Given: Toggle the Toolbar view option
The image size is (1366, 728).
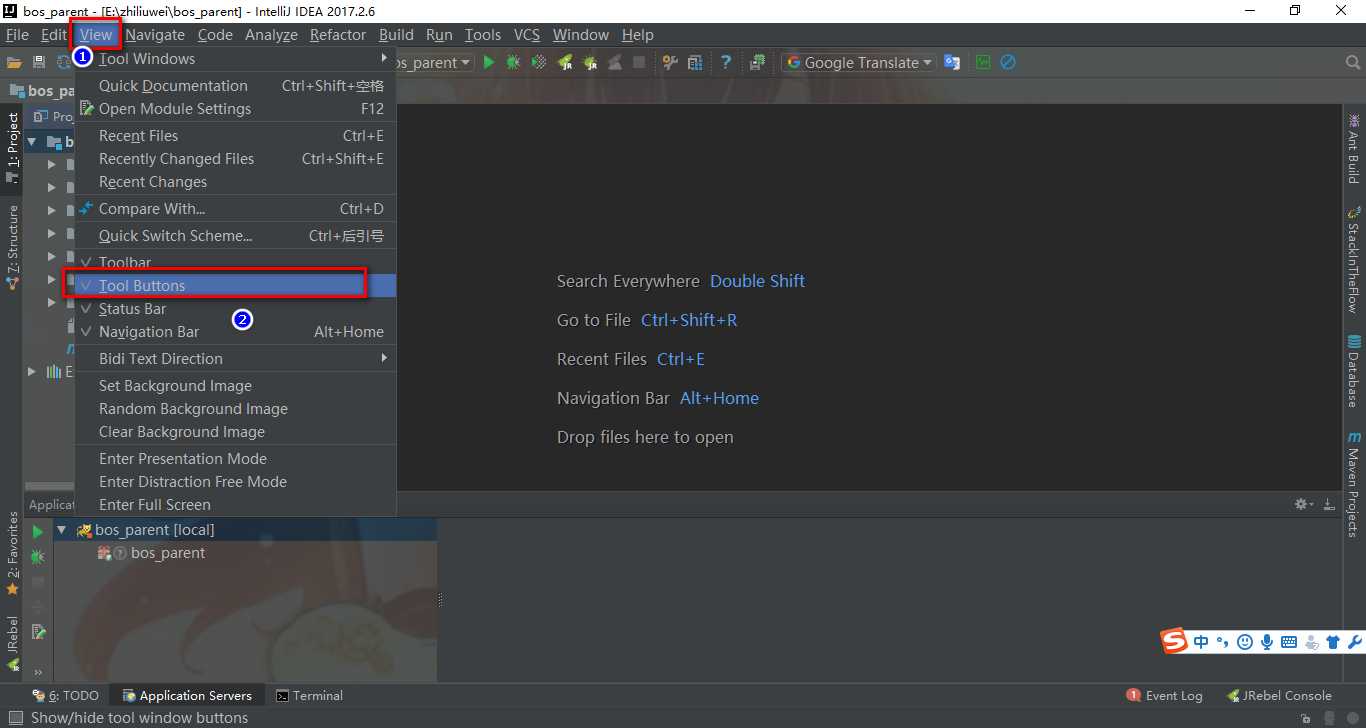Looking at the screenshot, I should tap(235, 262).
